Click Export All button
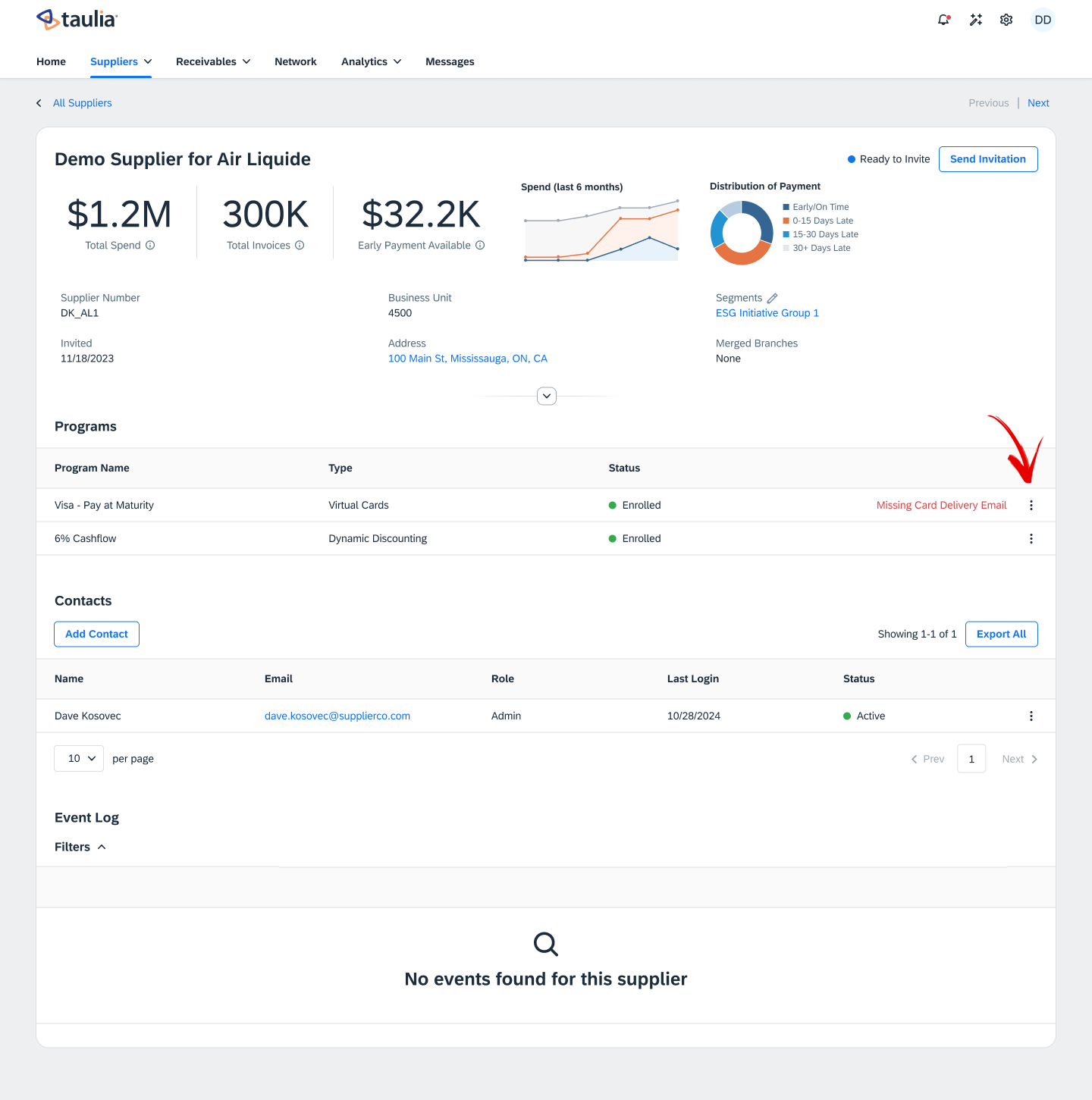1092x1100 pixels. [x=1001, y=634]
